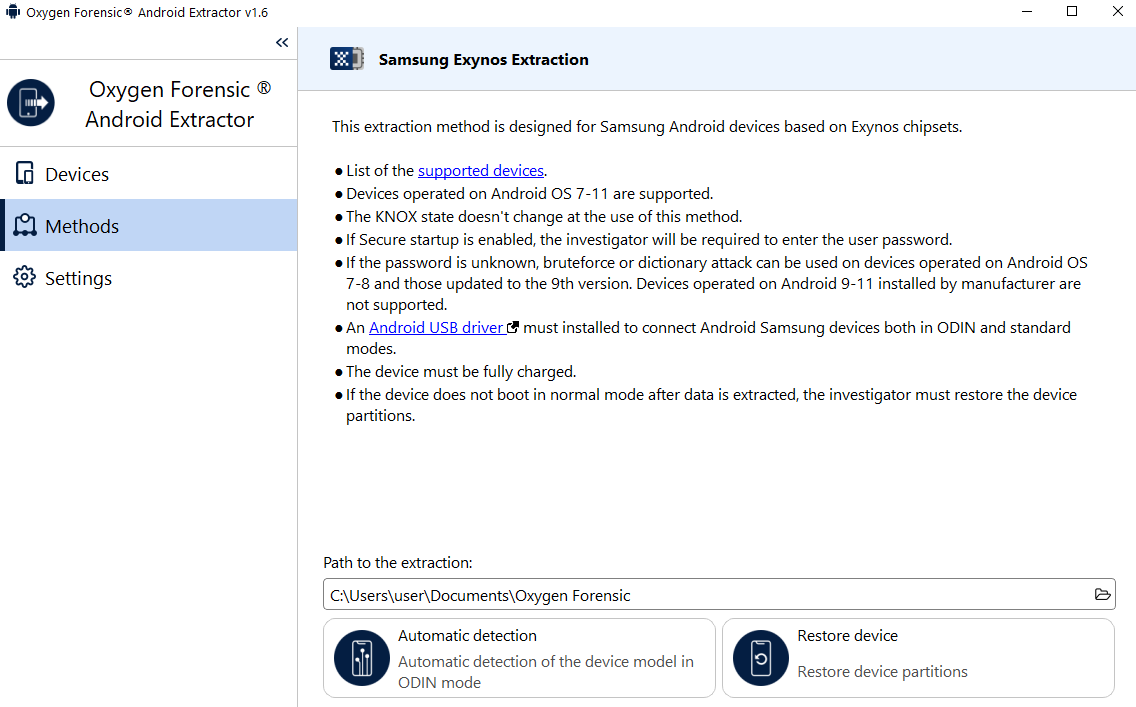This screenshot has width=1136, height=707.
Task: Click the Restore device circular icon
Action: tap(761, 658)
